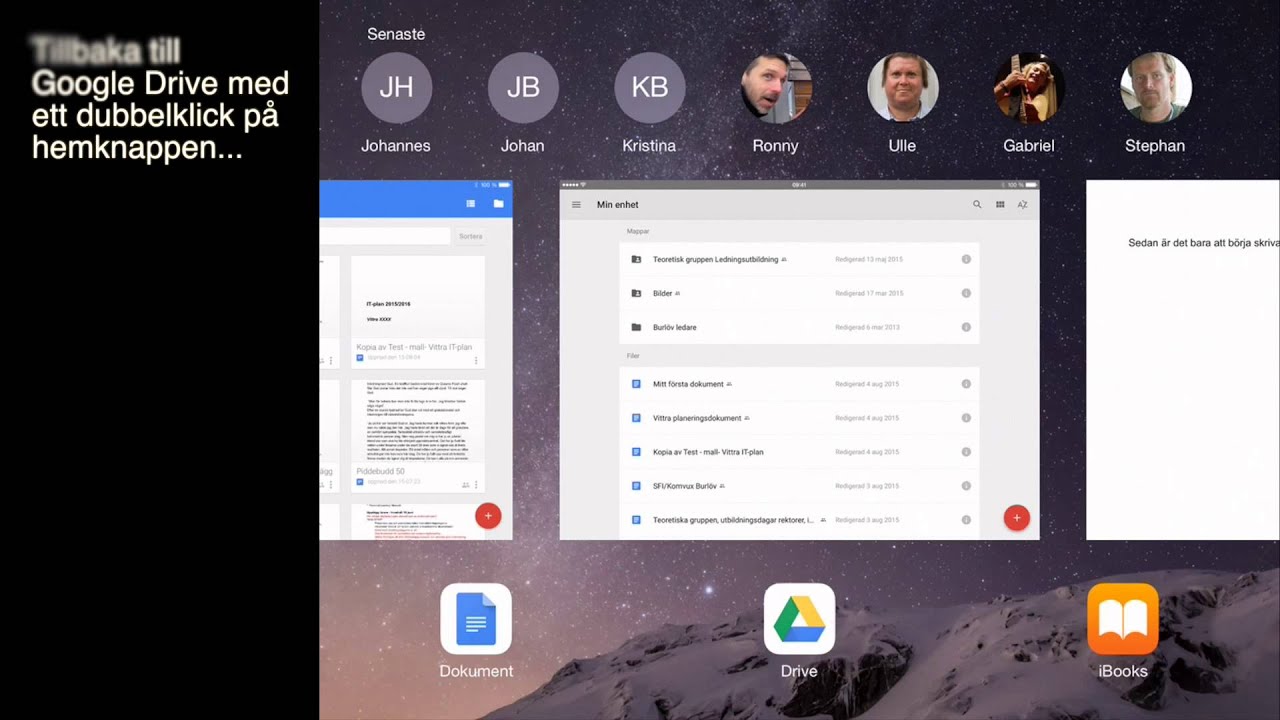The width and height of the screenshot is (1280, 720).
Task: Open Teoretisk gruppen Ledningsutbildning folder
Action: 799,259
